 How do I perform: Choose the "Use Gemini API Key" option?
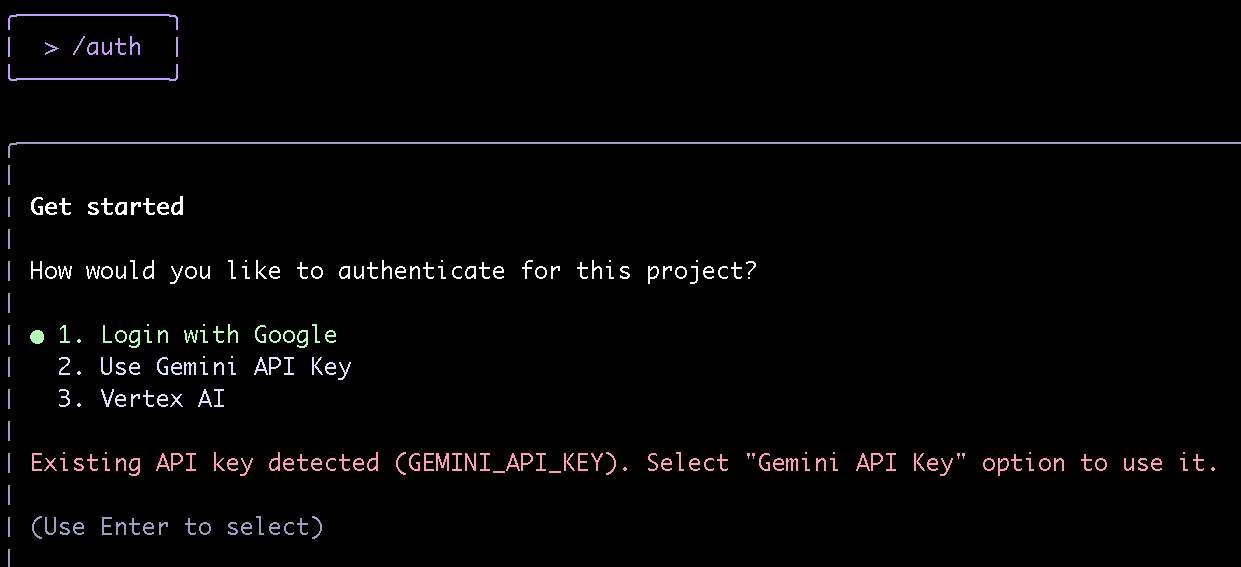(x=225, y=367)
